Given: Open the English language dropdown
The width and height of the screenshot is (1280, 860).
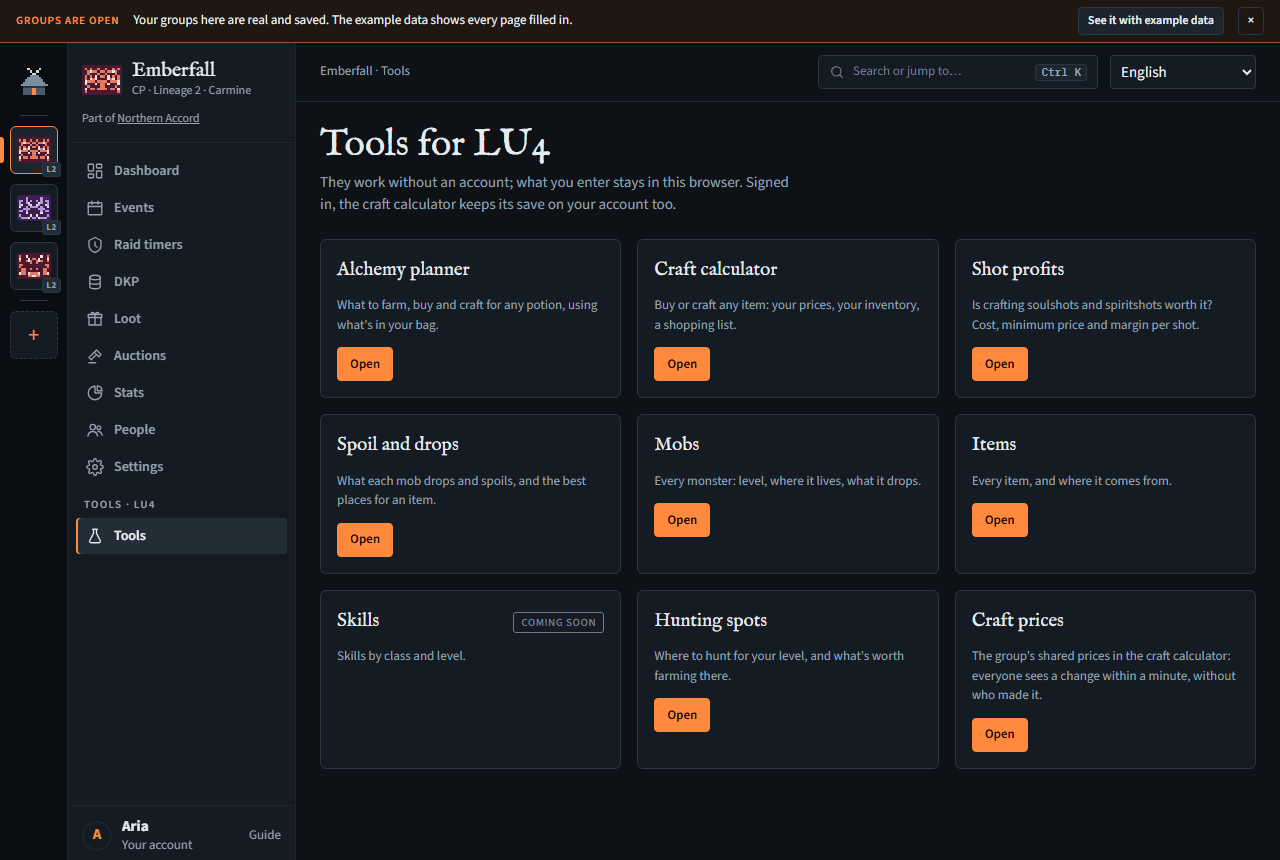Looking at the screenshot, I should click(1183, 72).
